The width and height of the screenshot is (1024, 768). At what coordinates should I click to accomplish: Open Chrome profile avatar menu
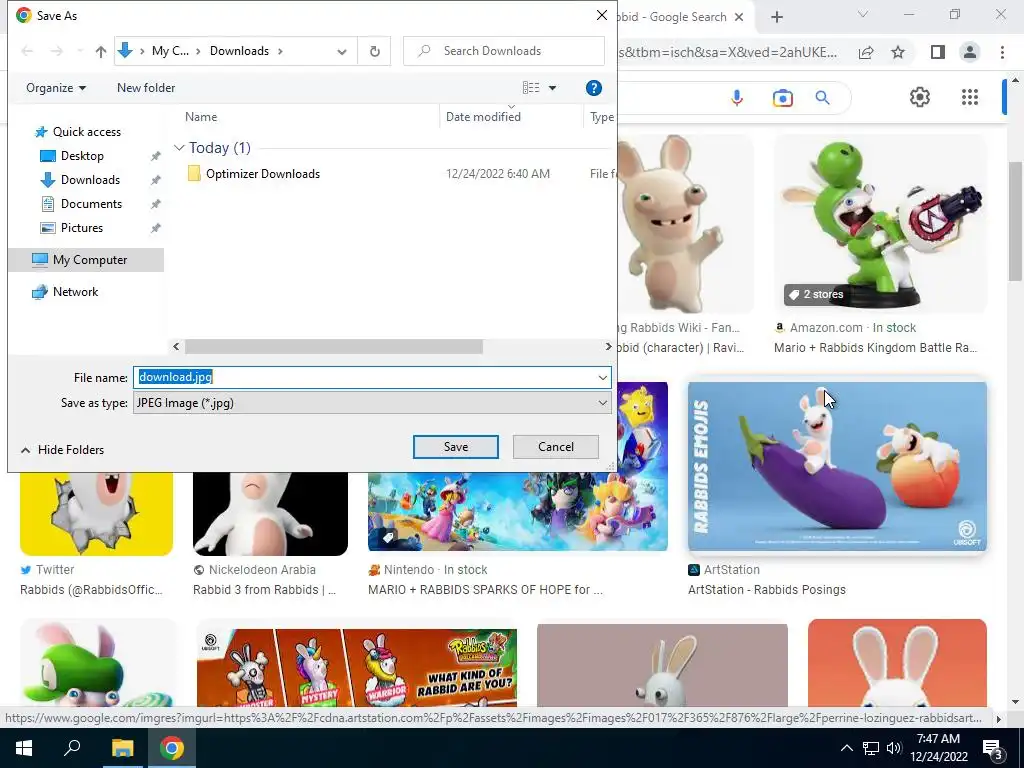(970, 52)
